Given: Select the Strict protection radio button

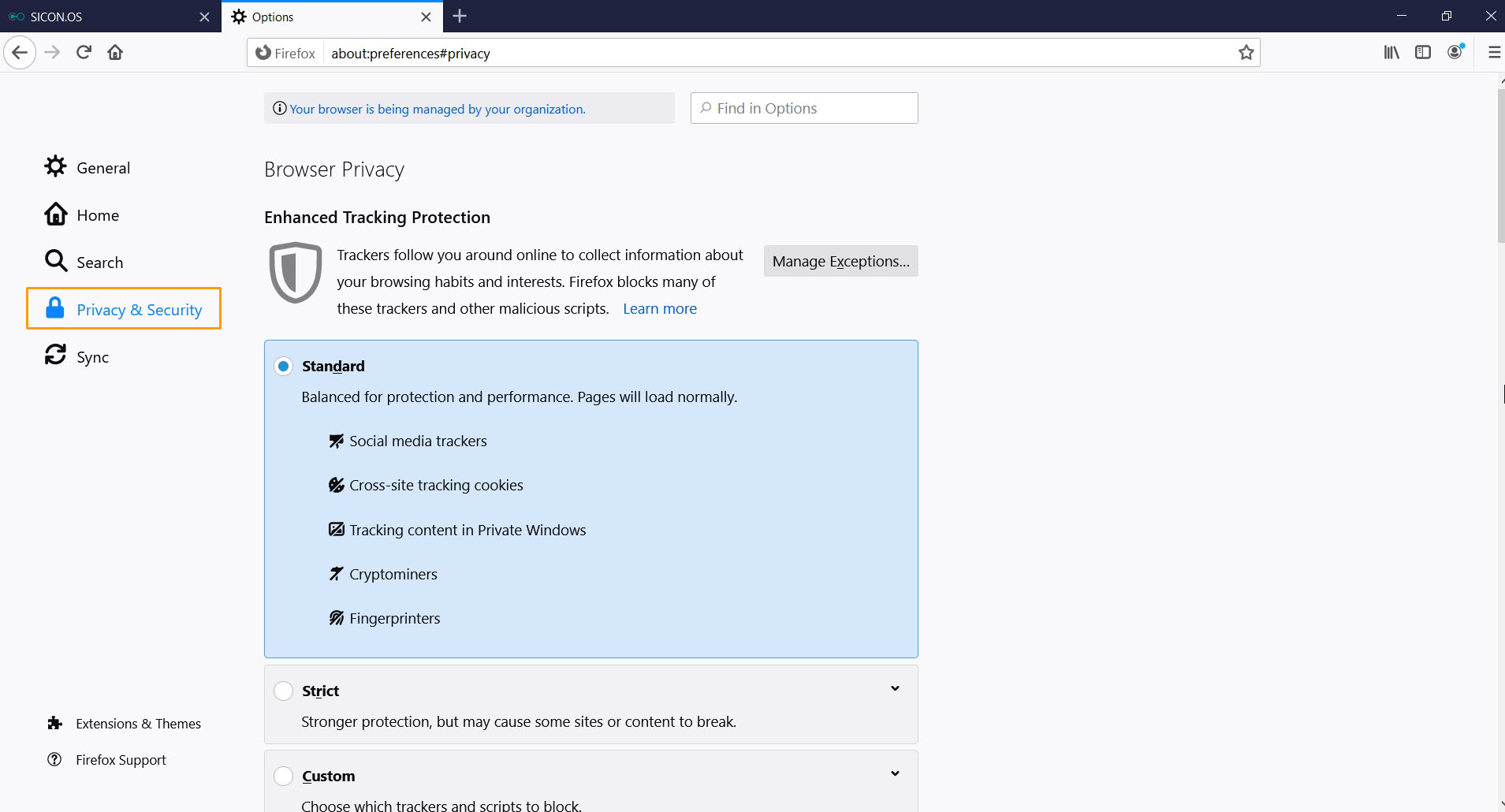Looking at the screenshot, I should 283,691.
